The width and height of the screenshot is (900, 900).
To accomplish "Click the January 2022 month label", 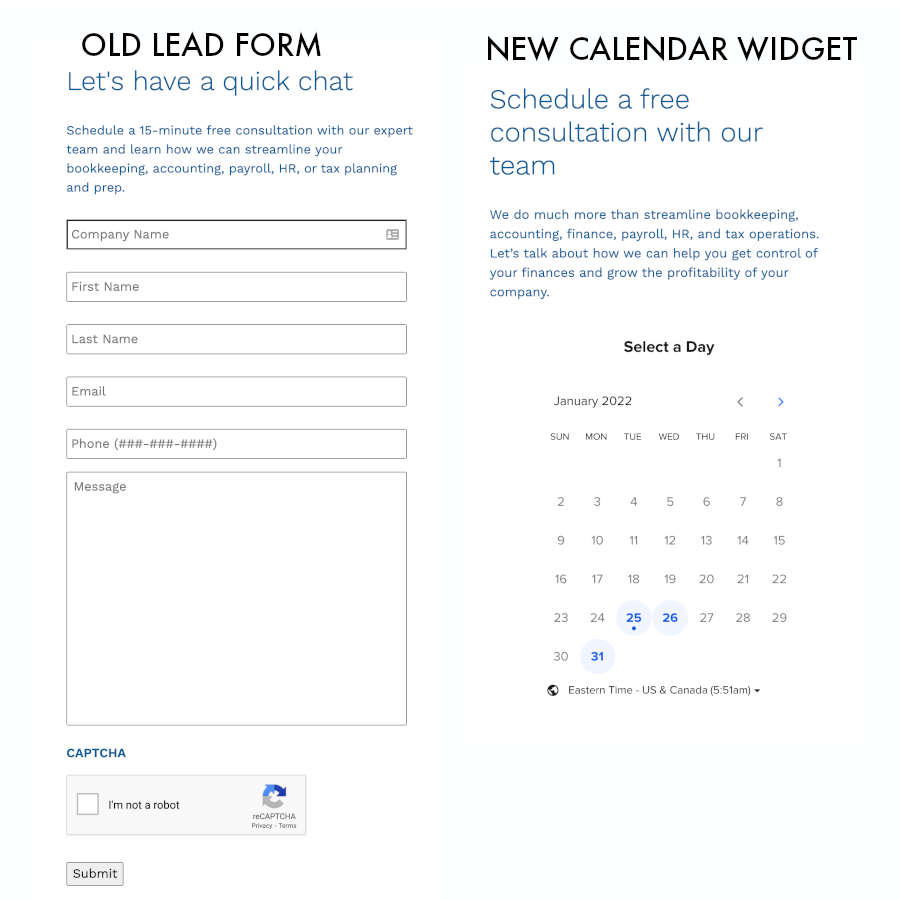I will tap(592, 401).
